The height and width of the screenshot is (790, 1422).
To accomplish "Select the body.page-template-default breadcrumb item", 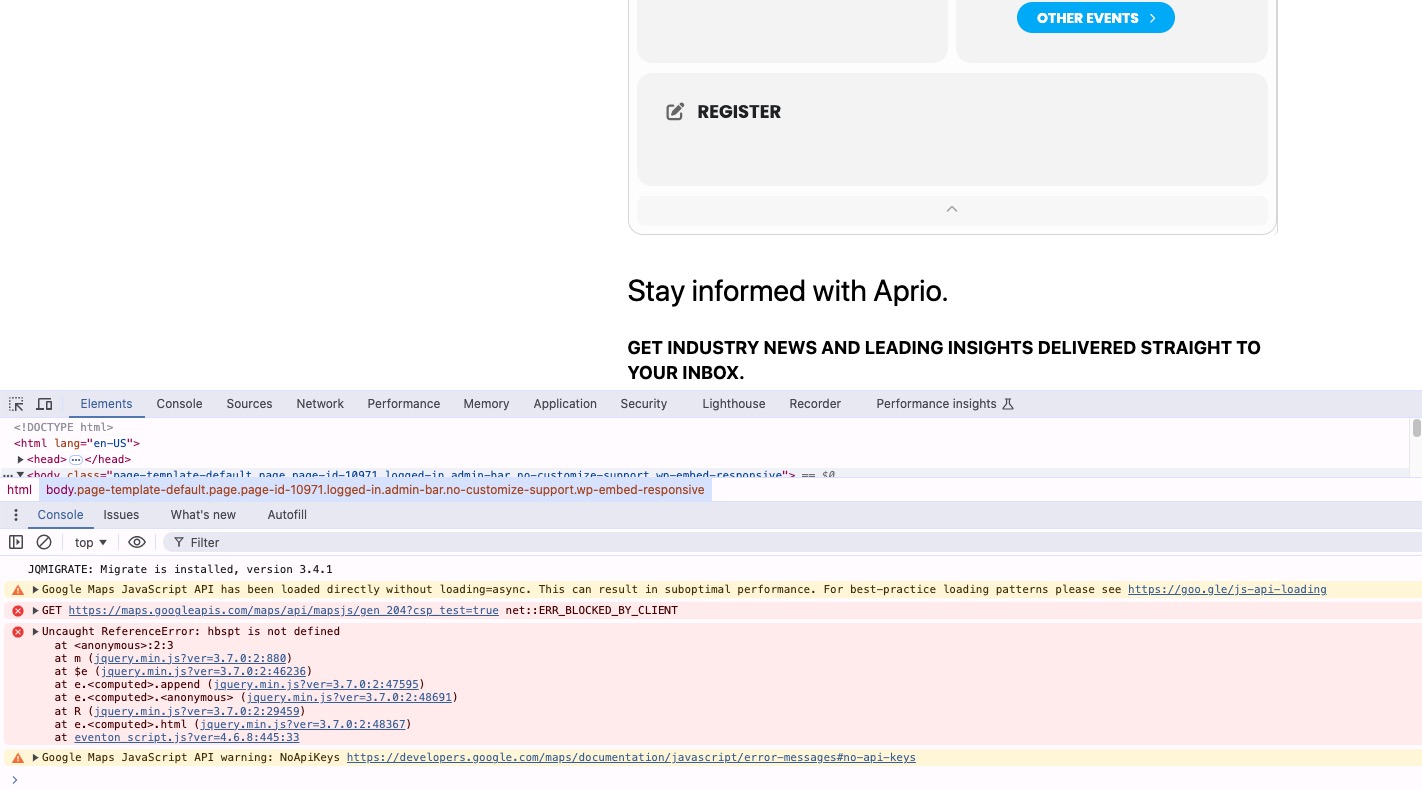I will click(375, 490).
